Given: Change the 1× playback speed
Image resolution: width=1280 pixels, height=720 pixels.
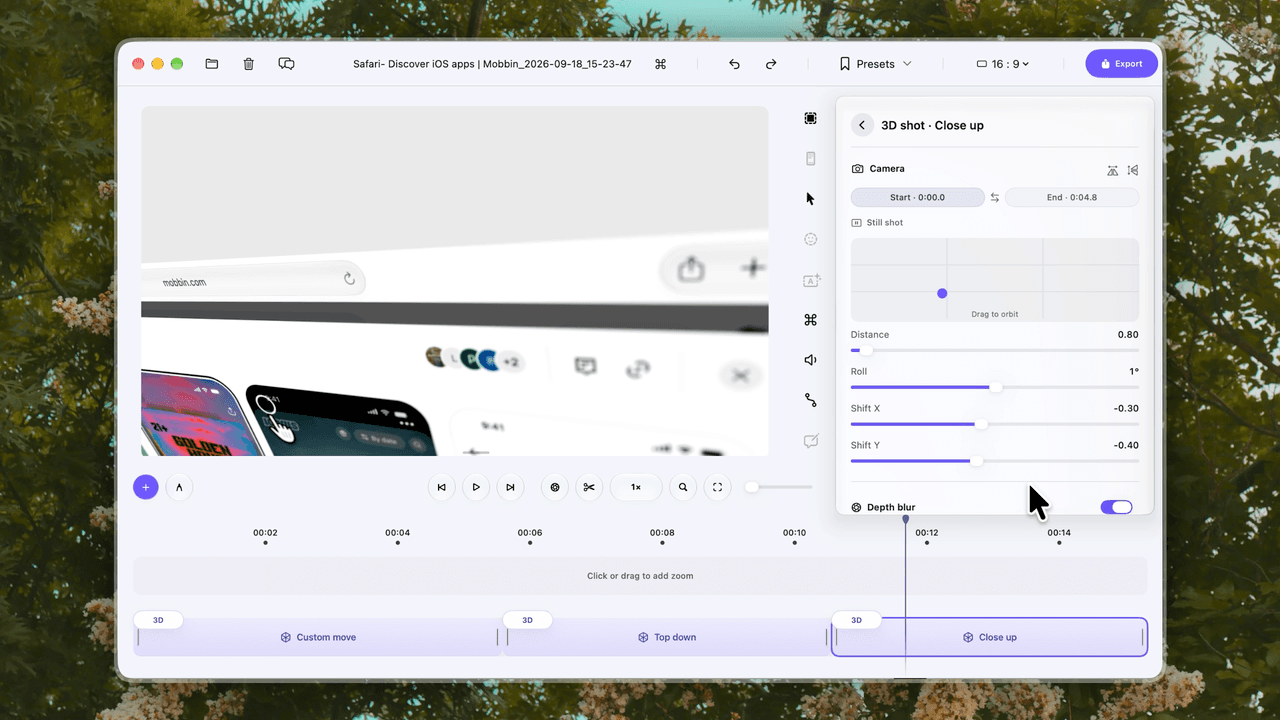Looking at the screenshot, I should coord(636,487).
